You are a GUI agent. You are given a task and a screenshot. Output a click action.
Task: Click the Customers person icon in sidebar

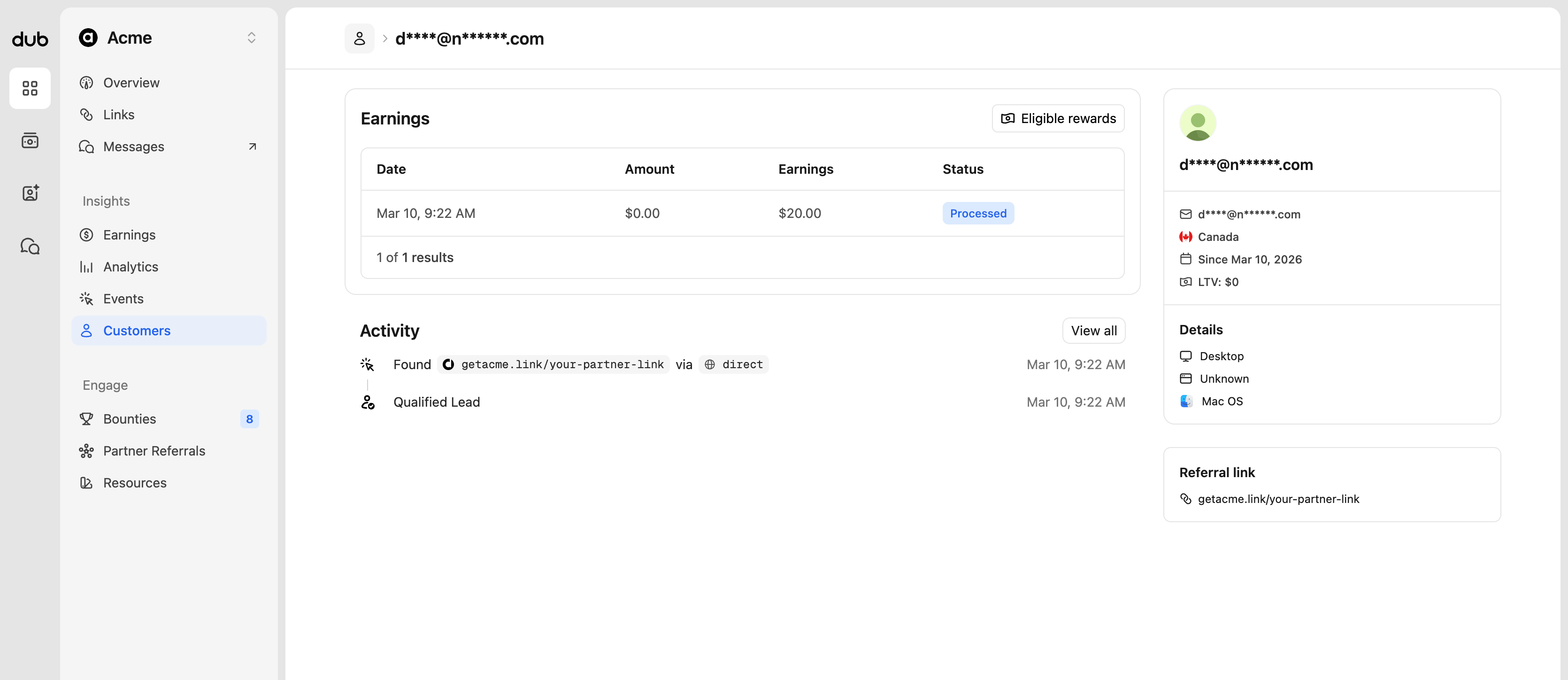(86, 331)
